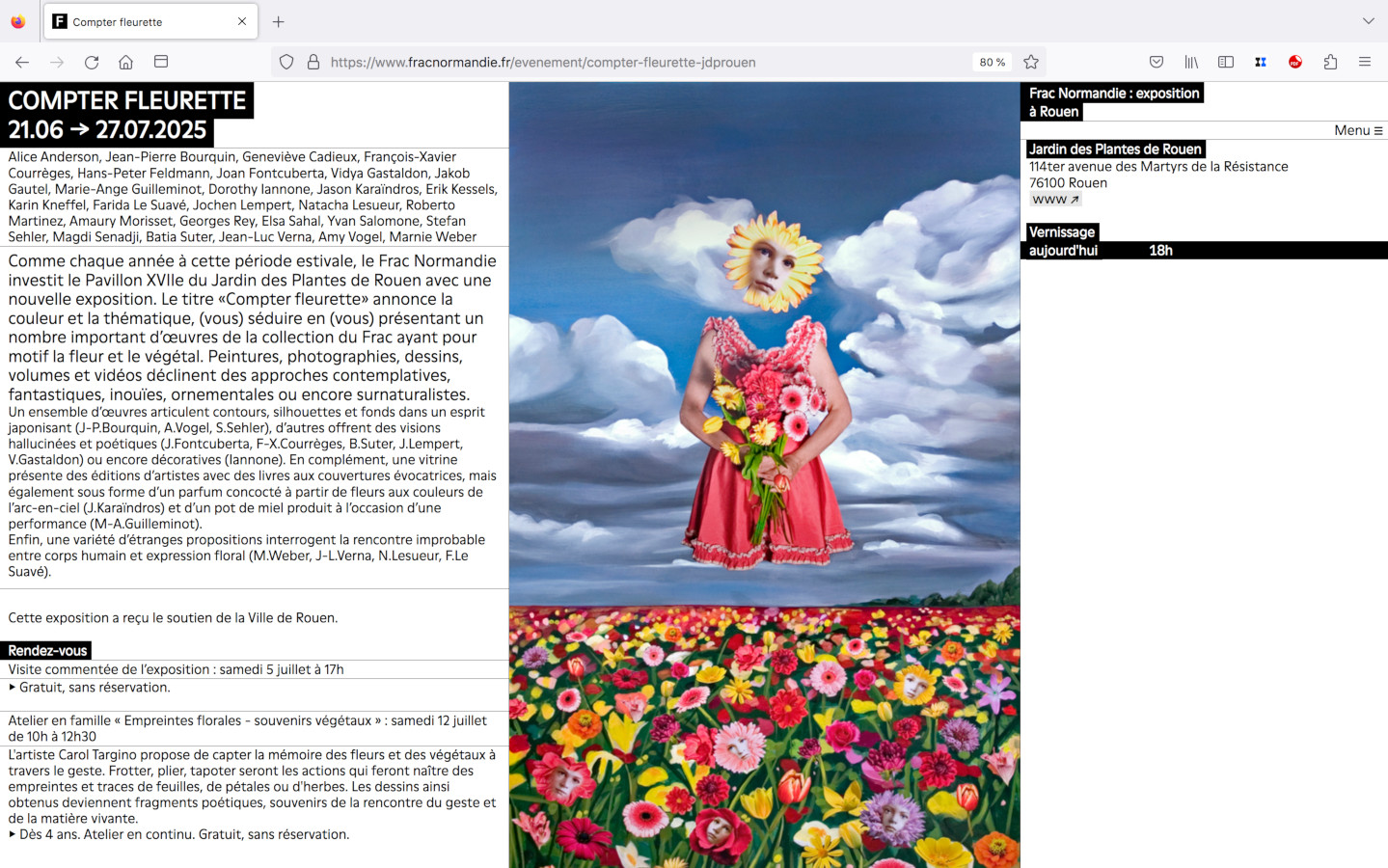The width and height of the screenshot is (1388, 868).
Task: Click the Rendez-vous section heading
Action: point(46,651)
